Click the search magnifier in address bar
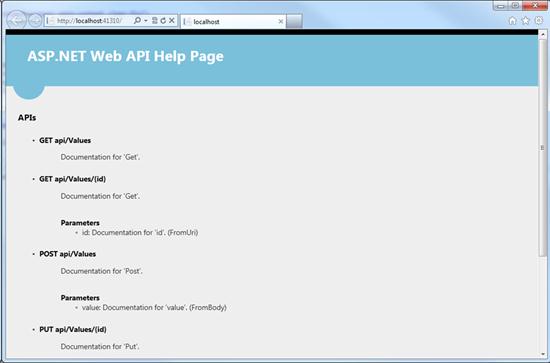The height and width of the screenshot is (363, 550). [x=138, y=21]
